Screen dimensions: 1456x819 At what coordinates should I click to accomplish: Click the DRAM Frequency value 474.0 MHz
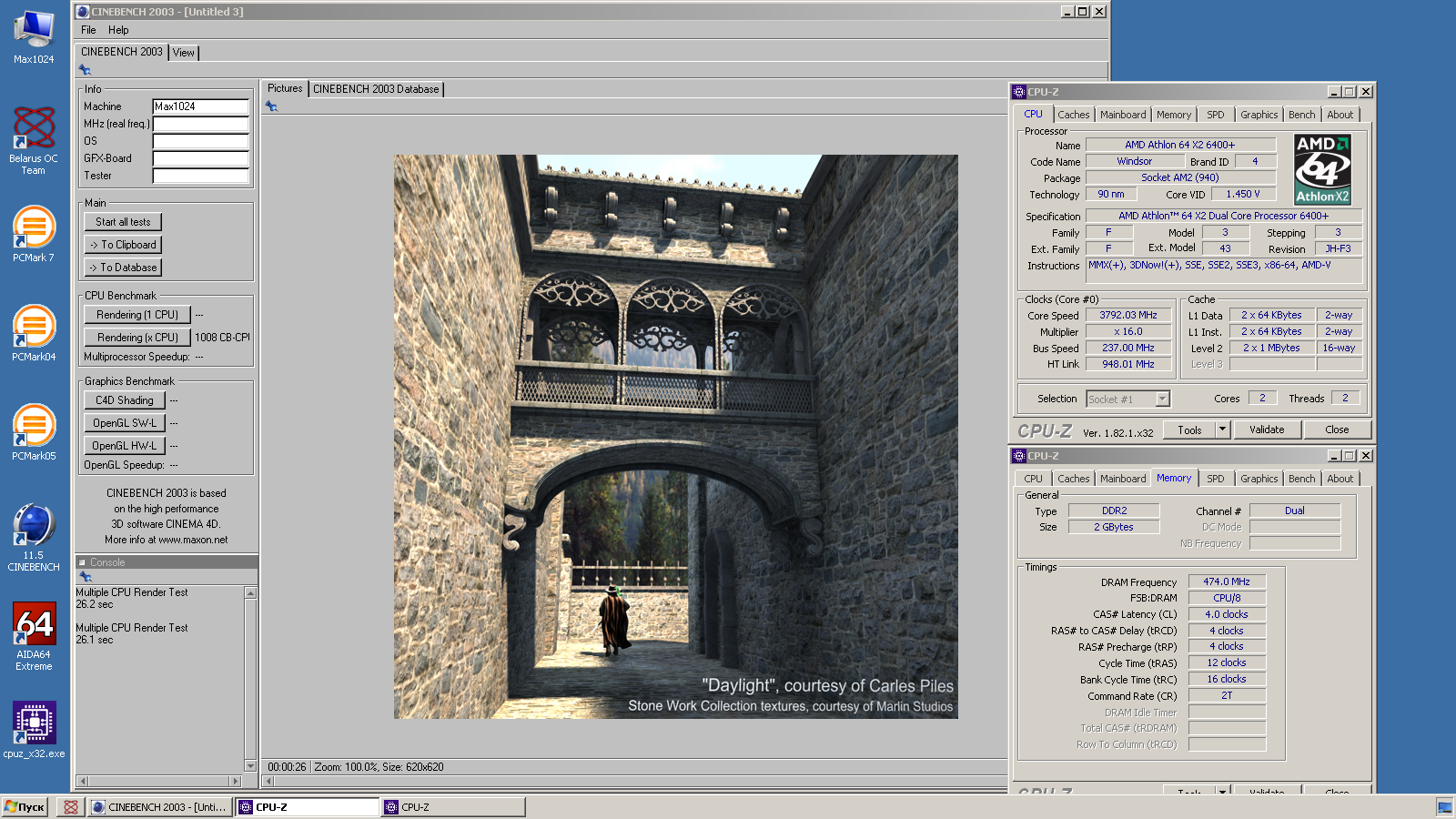tap(1227, 581)
